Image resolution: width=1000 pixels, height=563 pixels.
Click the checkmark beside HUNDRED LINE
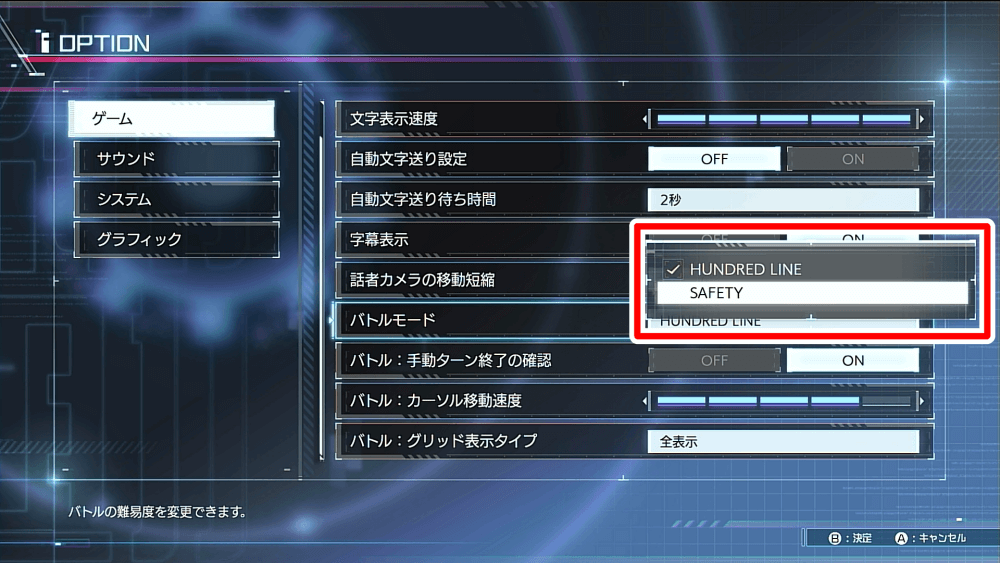[673, 269]
